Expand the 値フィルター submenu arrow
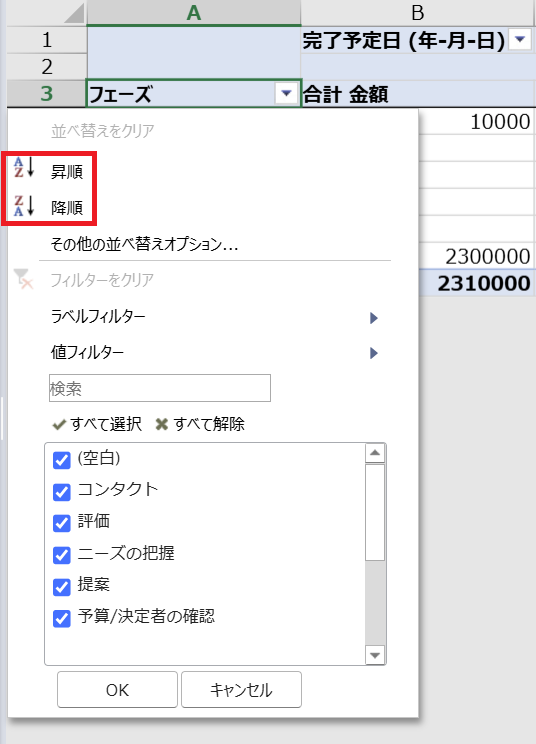Screen dimensions: 536x744 pyautogui.click(x=374, y=353)
